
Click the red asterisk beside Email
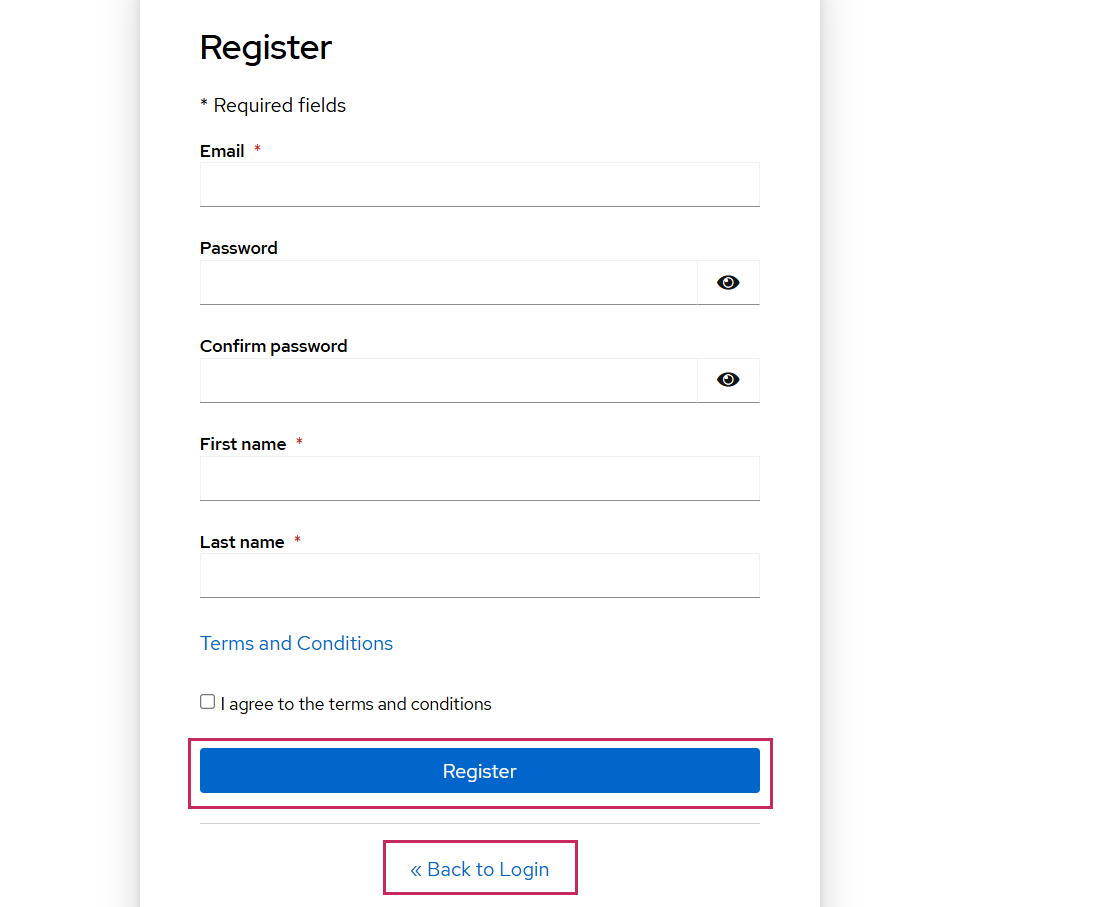pos(257,150)
